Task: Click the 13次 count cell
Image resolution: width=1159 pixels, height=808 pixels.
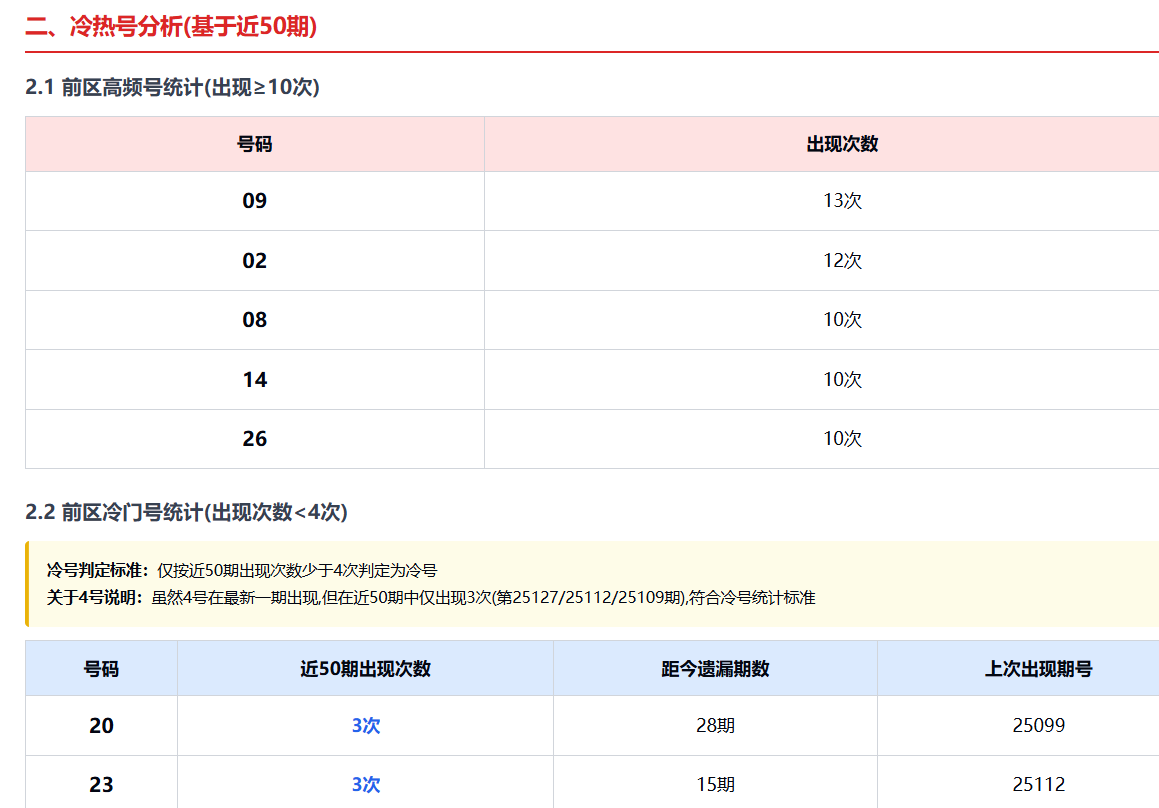Action: coord(842,201)
